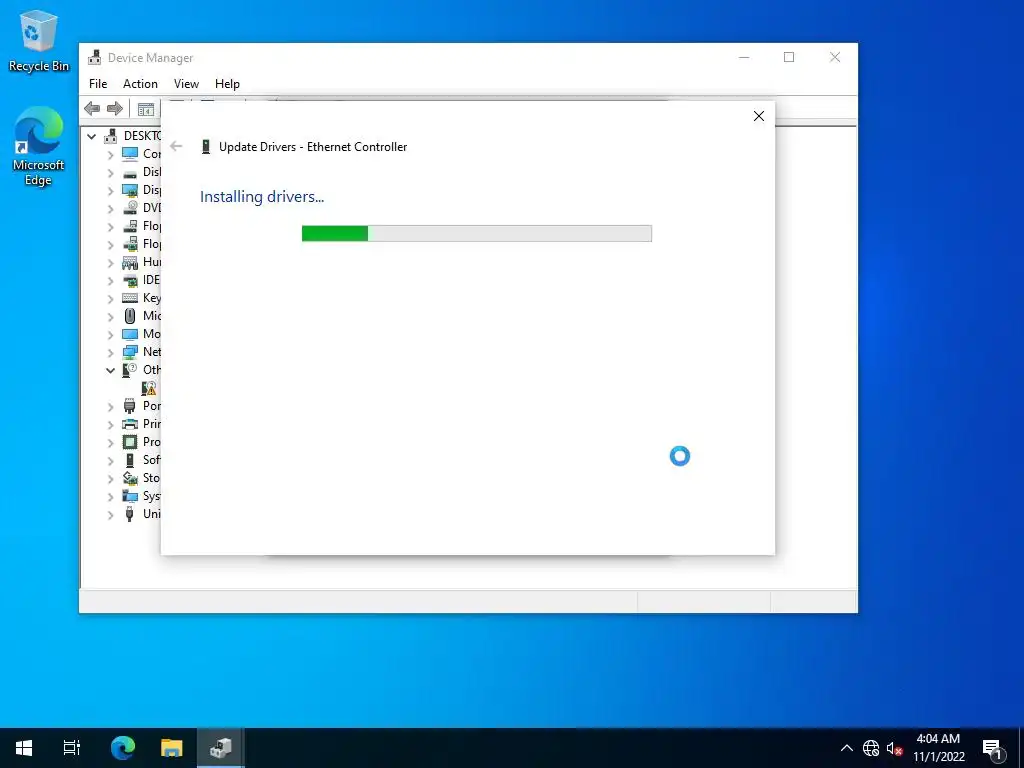Expand the System devices chevron

[x=110, y=496]
